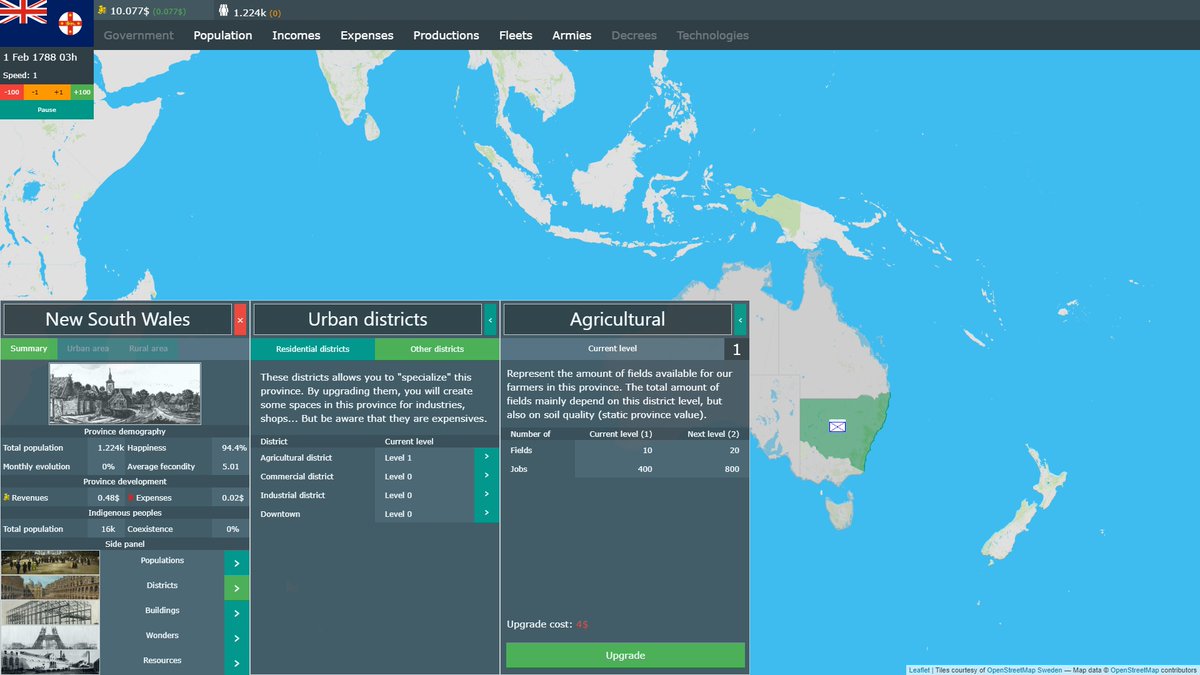Click the New South Wales flag in the corner

[x=47, y=22]
